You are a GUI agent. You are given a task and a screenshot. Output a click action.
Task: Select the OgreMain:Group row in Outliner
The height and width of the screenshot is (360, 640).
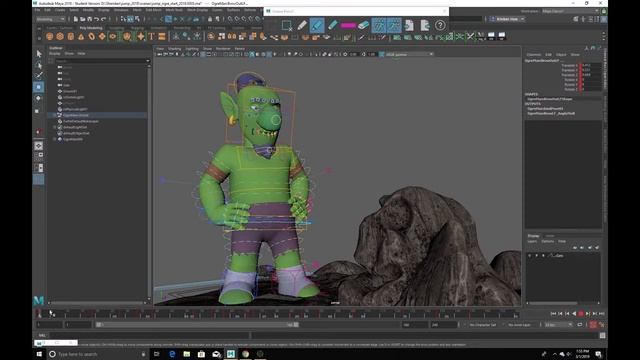98,116
